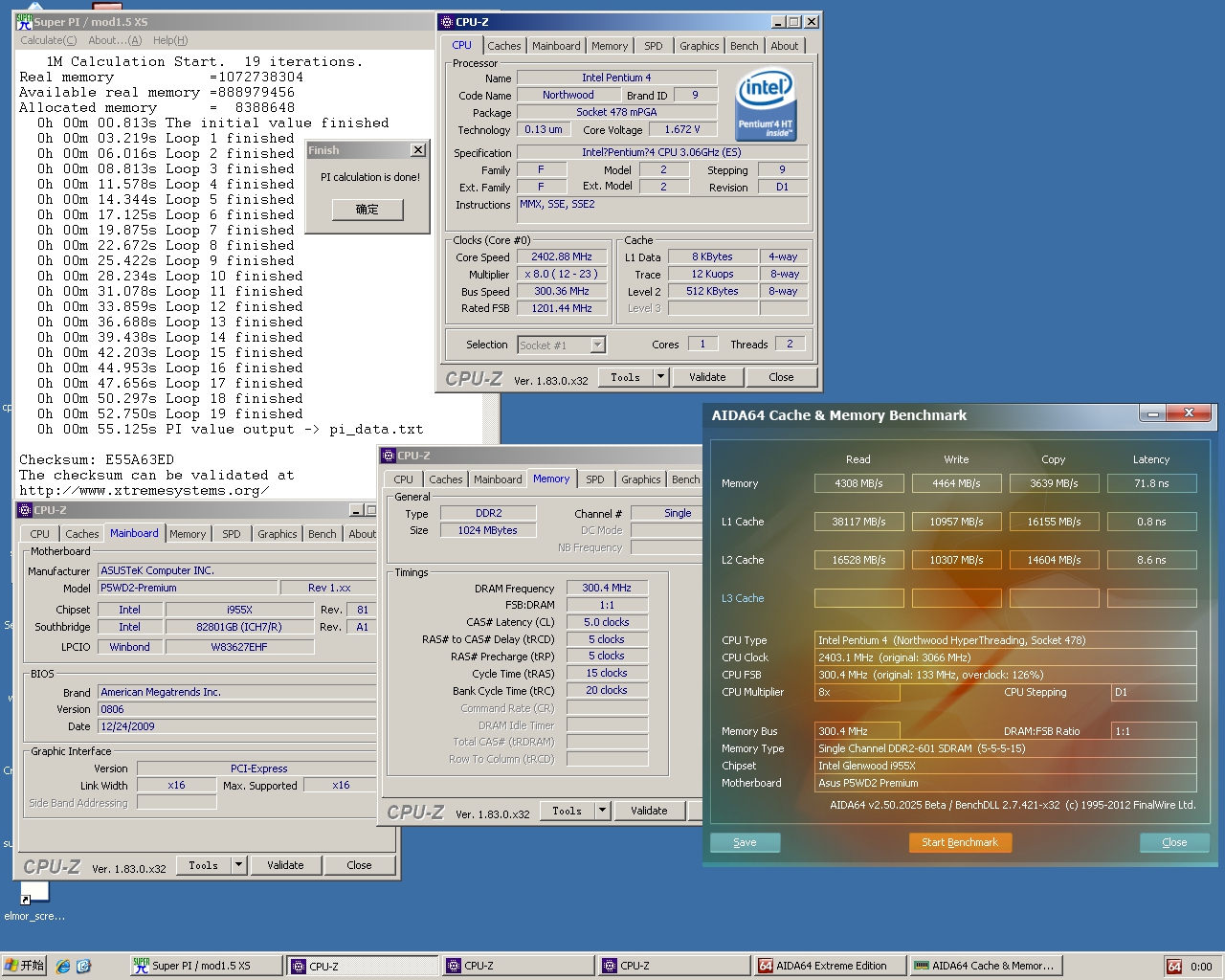Select About tab in the CPU-Z CPU window

pyautogui.click(x=785, y=46)
